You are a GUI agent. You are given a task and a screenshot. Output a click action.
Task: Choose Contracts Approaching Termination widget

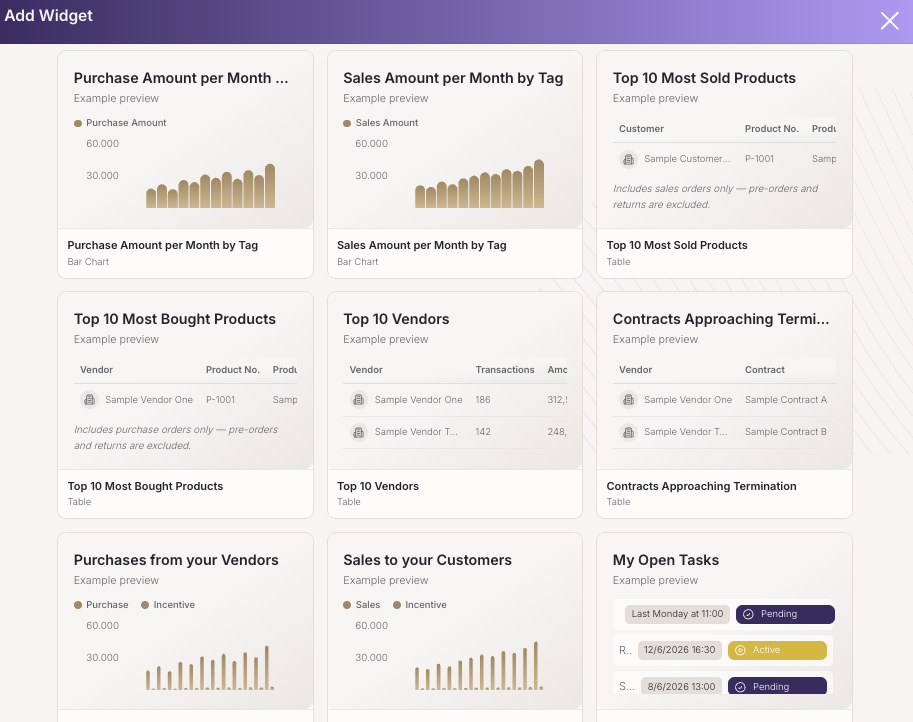coord(724,405)
